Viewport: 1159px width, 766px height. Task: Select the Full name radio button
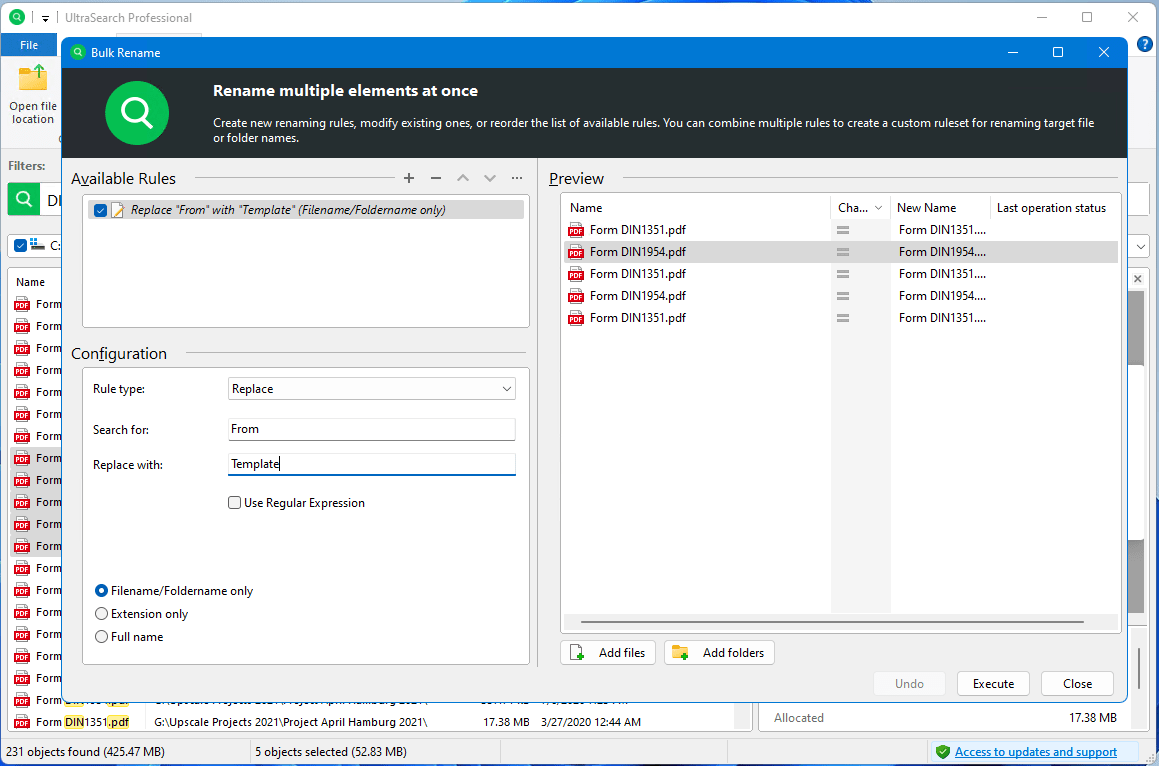click(101, 637)
